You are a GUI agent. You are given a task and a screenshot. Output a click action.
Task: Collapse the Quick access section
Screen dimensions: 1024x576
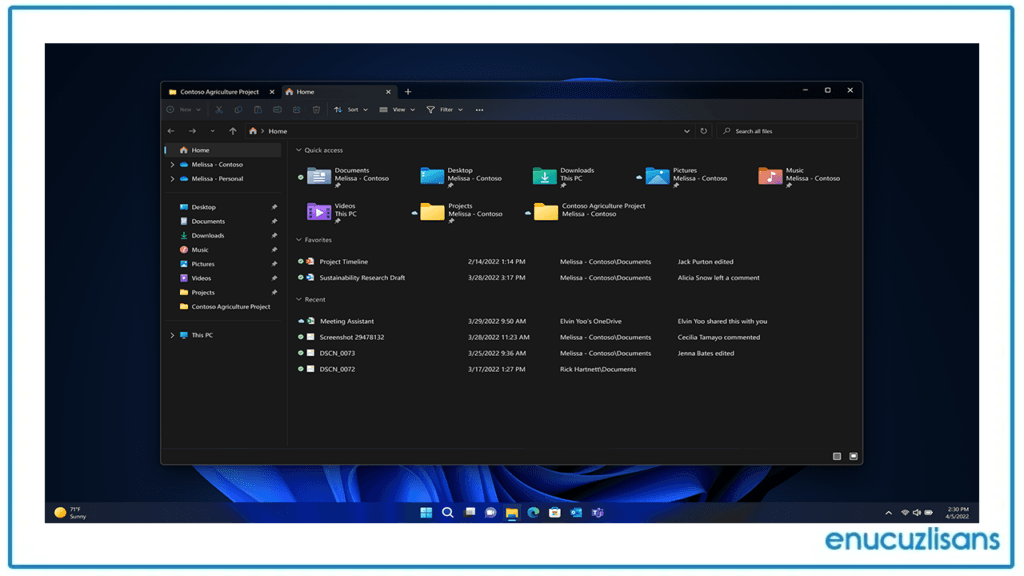297,149
